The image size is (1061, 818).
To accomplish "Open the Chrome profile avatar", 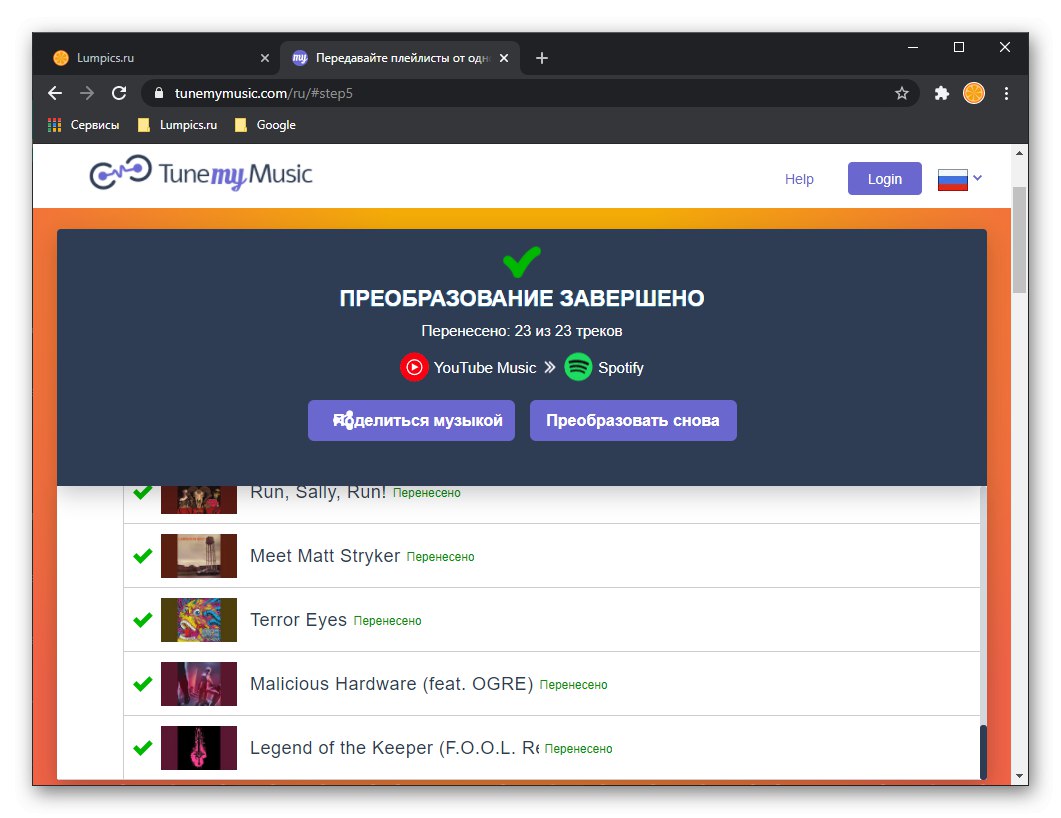I will pyautogui.click(x=974, y=93).
